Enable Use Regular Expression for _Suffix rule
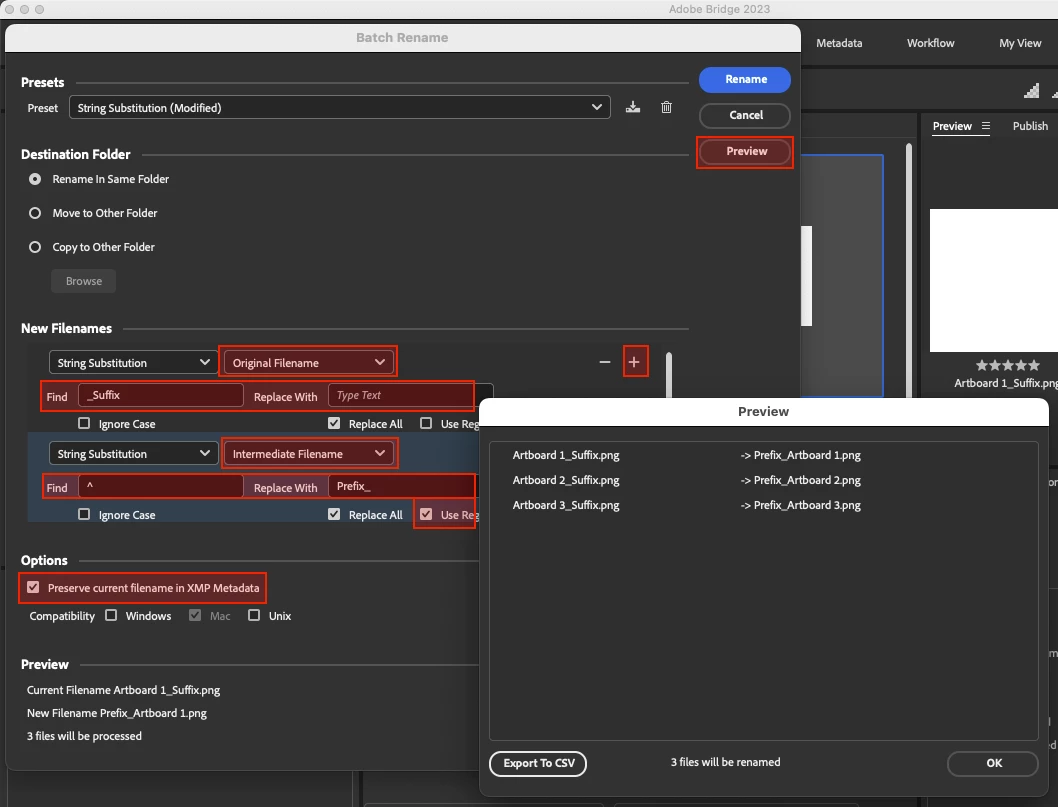This screenshot has width=1058, height=807. click(x=426, y=423)
